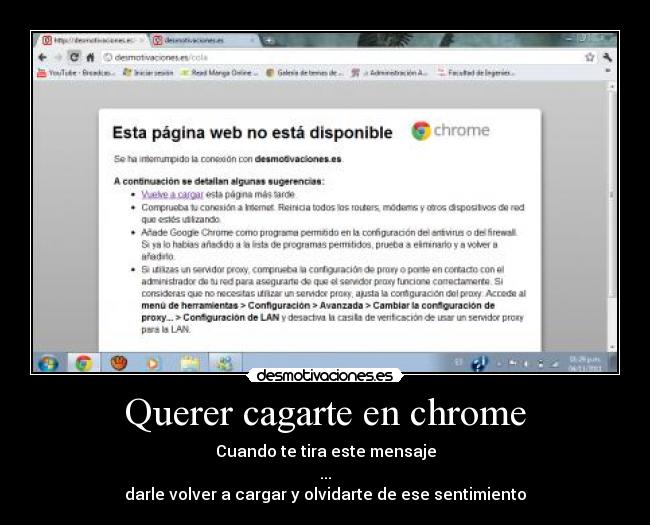
Task: Open the home page via the house icon
Action: 90,57
